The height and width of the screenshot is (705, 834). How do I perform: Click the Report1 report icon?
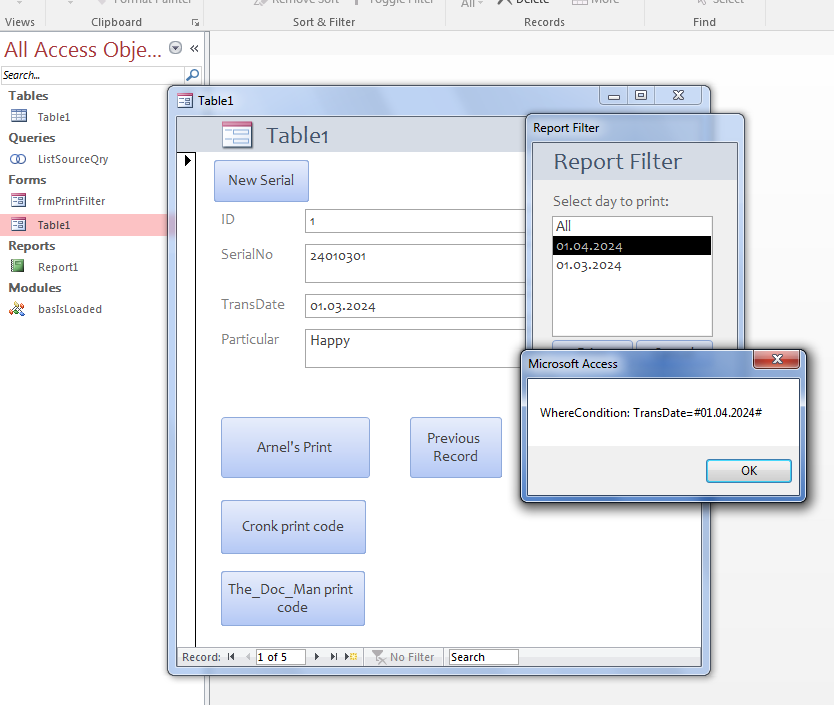point(18,266)
